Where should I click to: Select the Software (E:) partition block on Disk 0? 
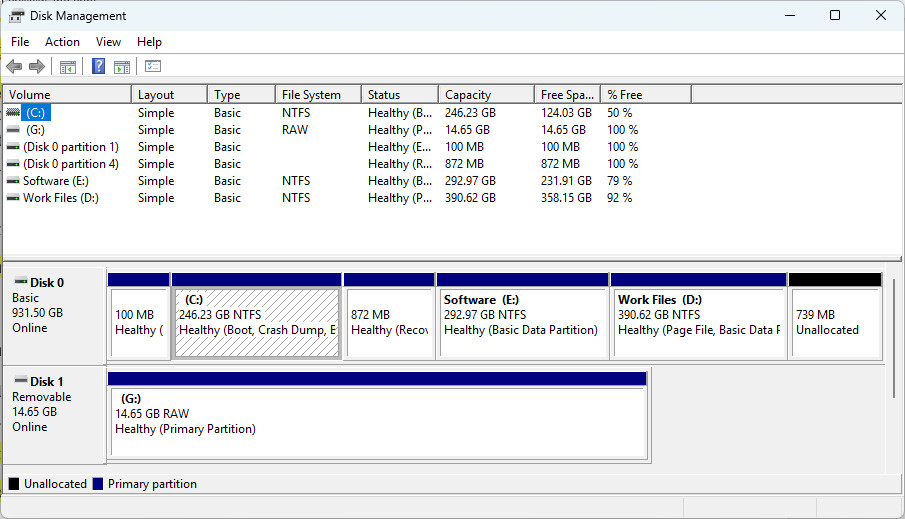(522, 316)
